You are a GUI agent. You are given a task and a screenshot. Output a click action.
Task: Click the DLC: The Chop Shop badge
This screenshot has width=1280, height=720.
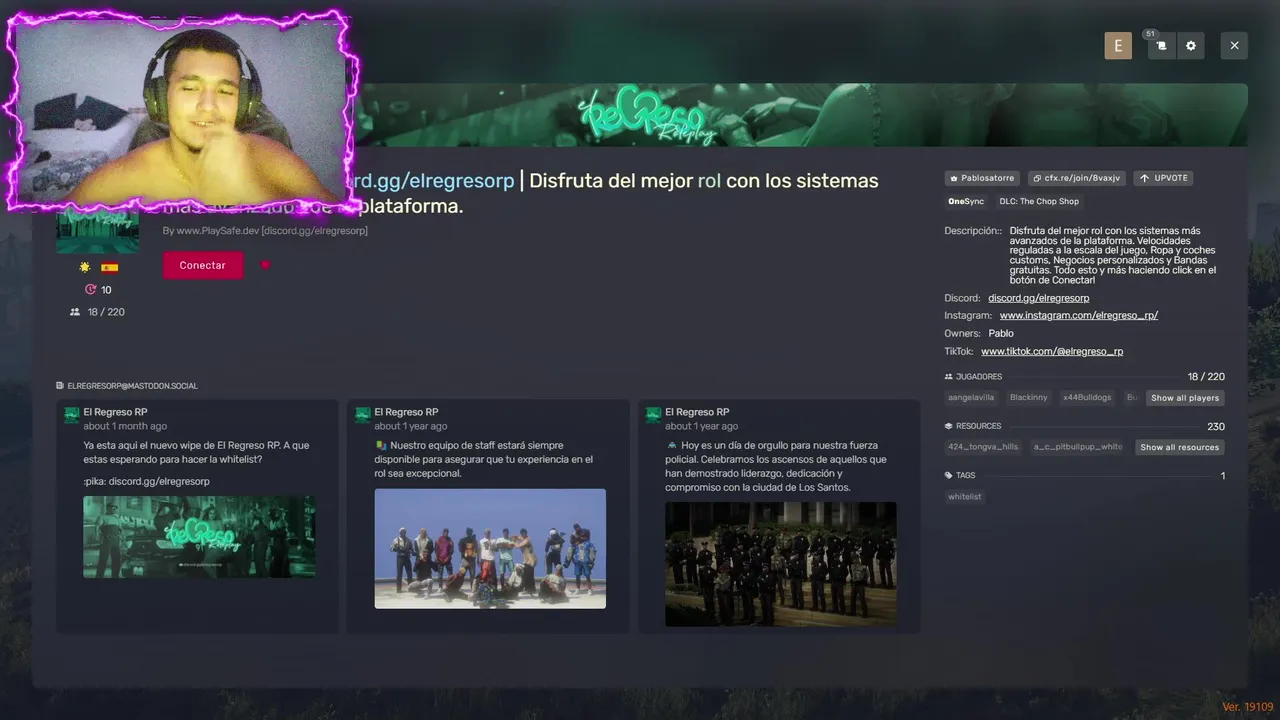click(1039, 201)
